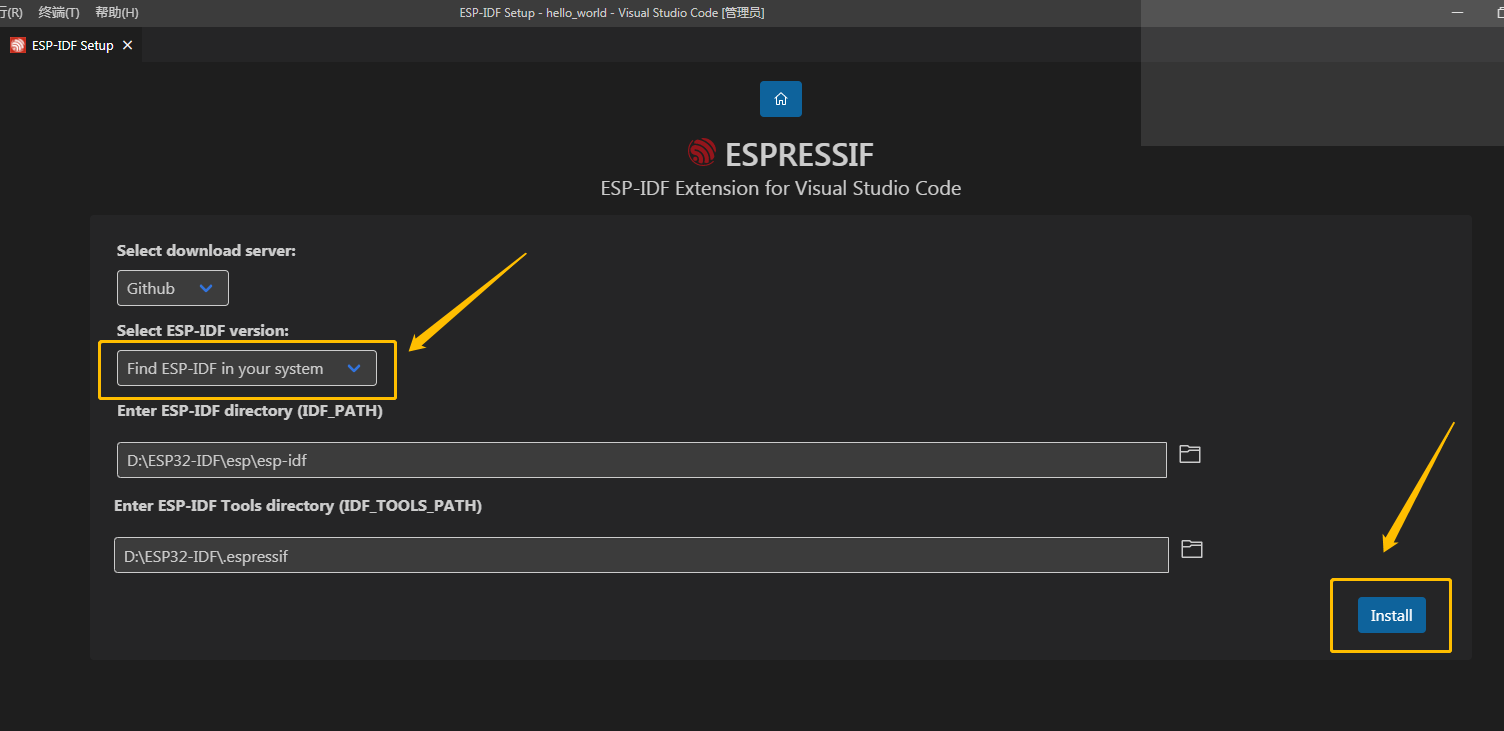
Task: Click the red Espressif logo
Action: (701, 152)
